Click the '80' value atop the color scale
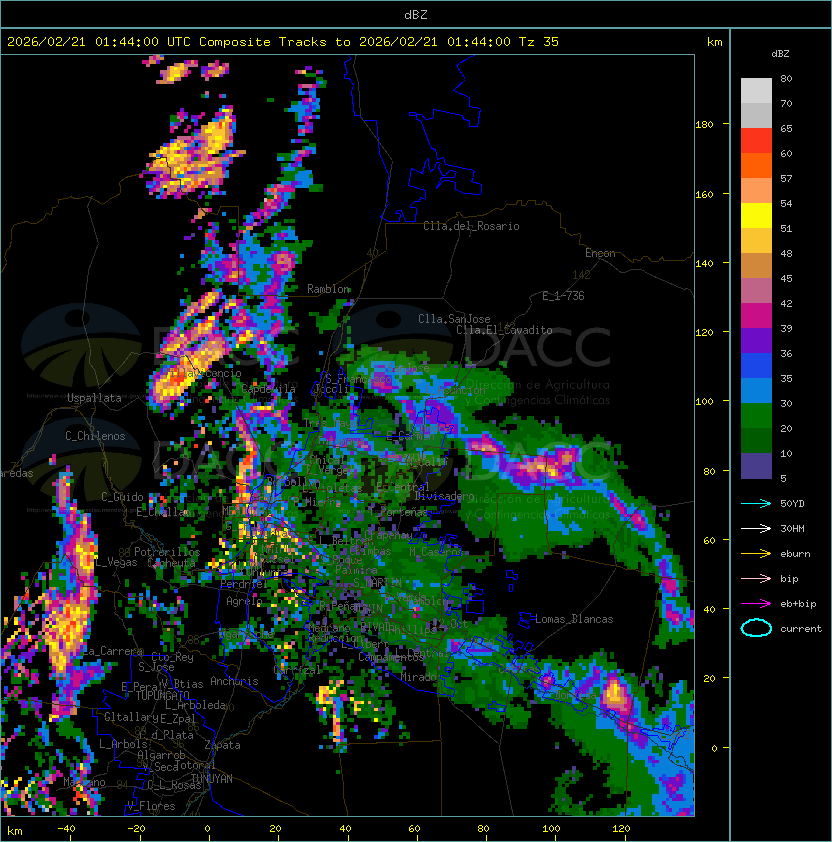 (x=786, y=78)
